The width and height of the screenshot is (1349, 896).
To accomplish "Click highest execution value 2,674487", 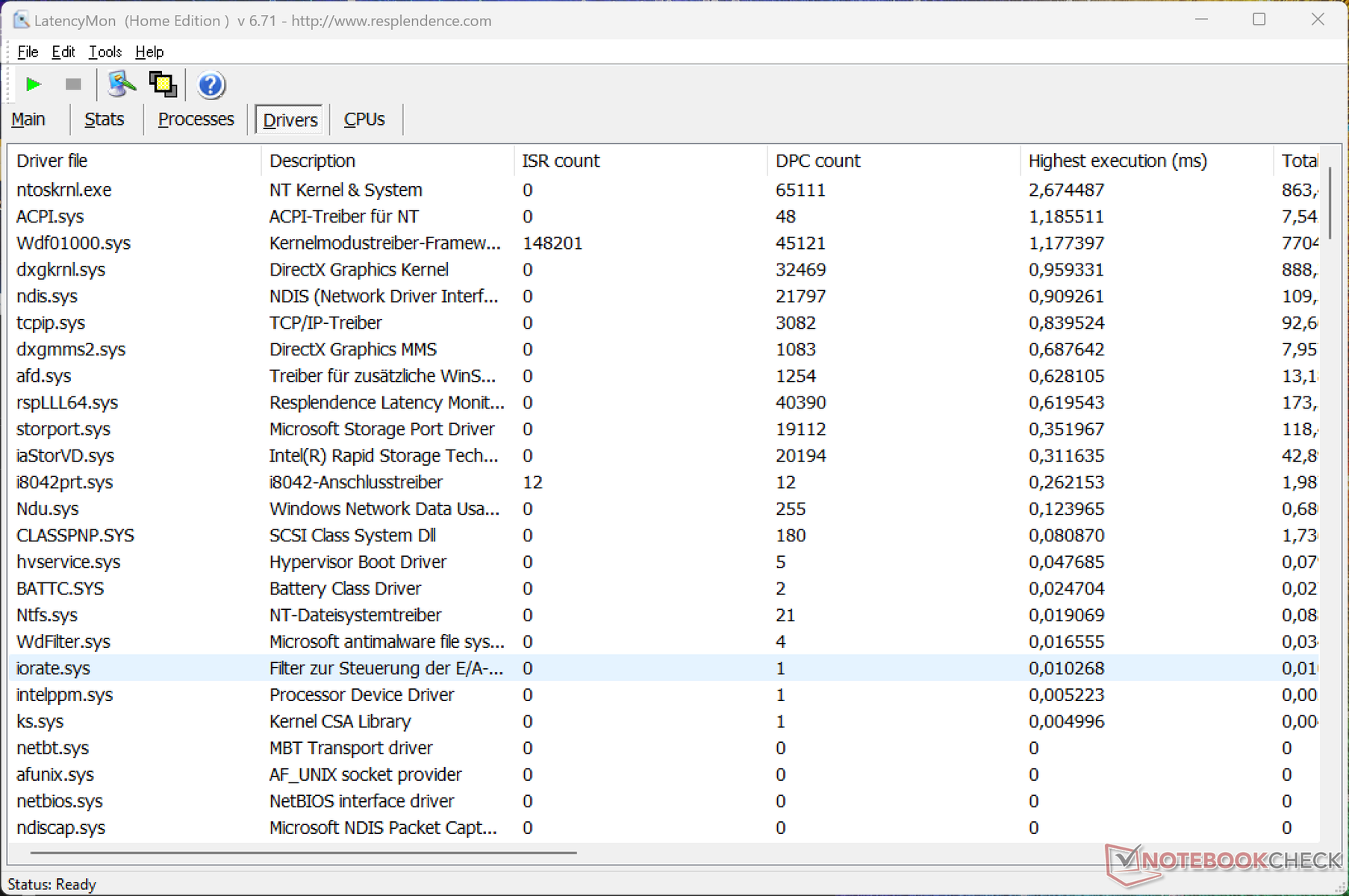I will 1066,190.
